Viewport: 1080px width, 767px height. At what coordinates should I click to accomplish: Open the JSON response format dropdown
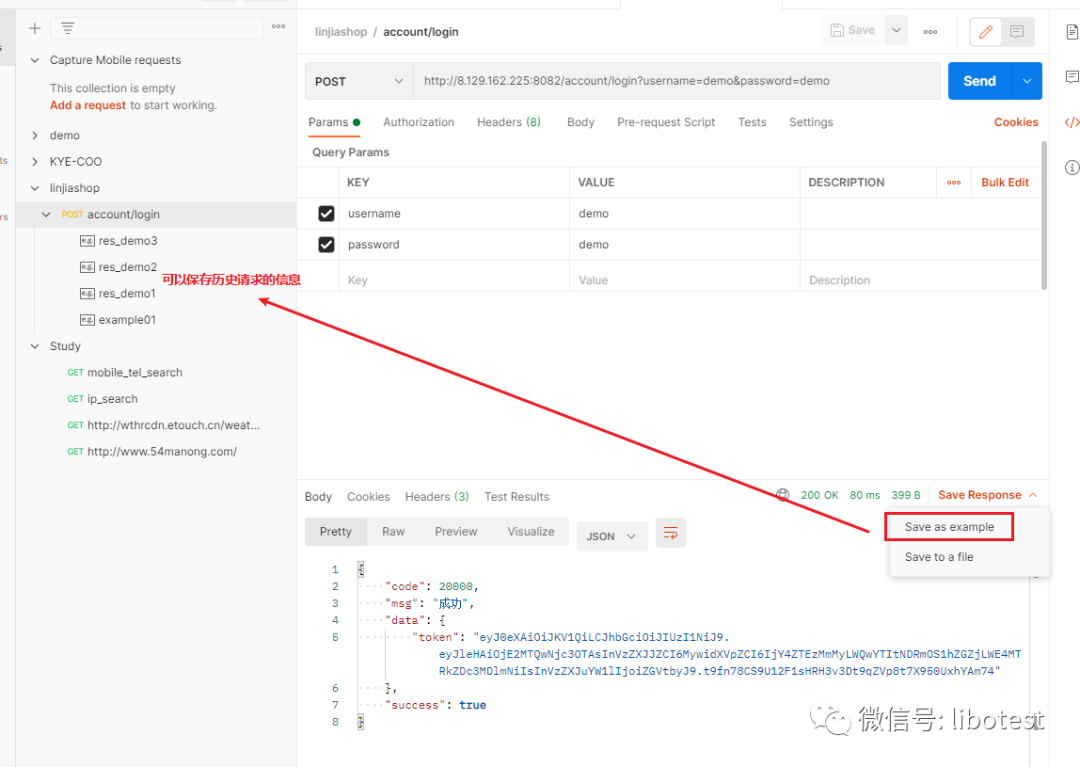[611, 536]
